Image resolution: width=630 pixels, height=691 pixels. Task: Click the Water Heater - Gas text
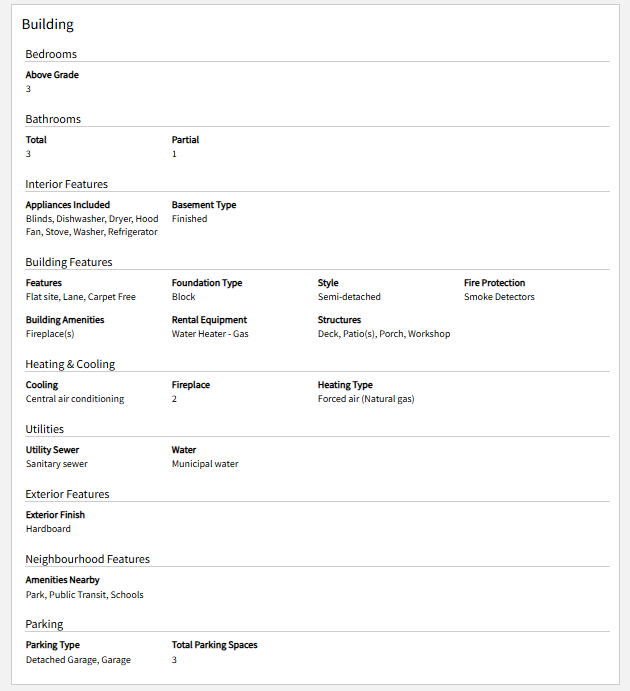point(210,334)
